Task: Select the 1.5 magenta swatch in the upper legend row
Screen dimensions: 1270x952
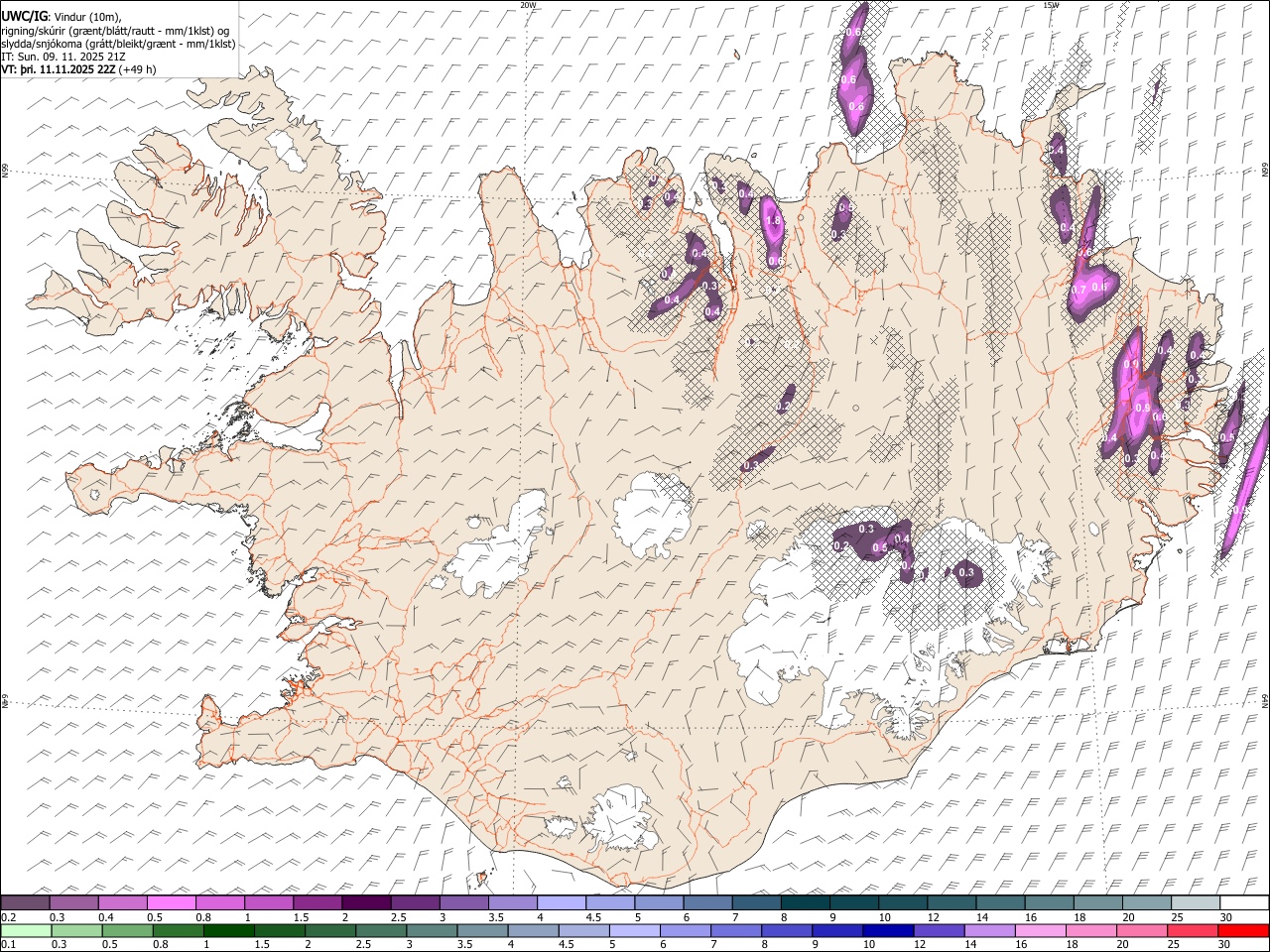Action: tap(317, 902)
